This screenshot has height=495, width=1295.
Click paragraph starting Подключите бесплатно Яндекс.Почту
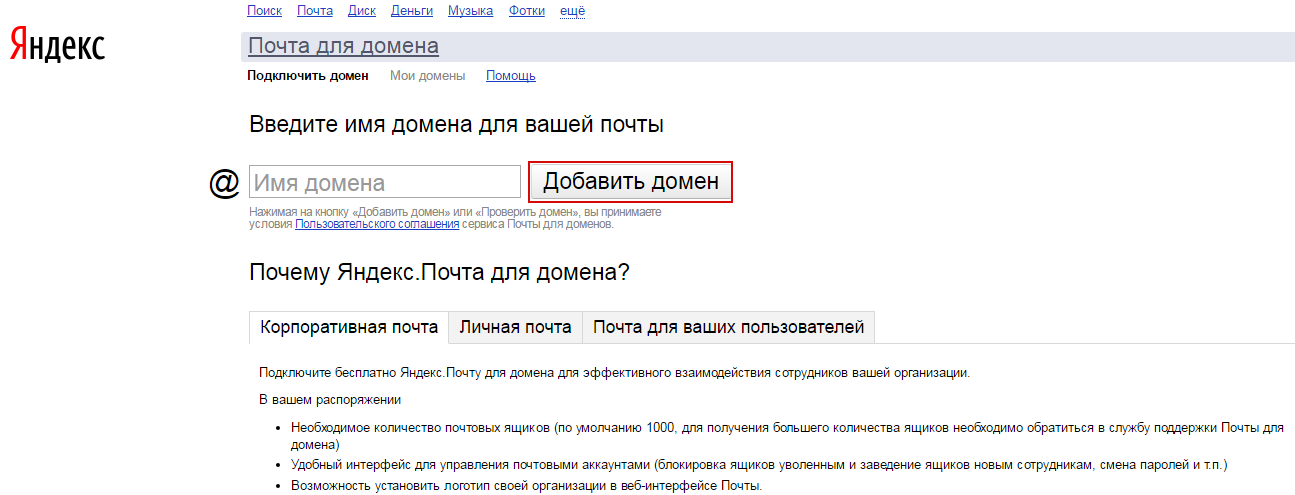point(614,373)
